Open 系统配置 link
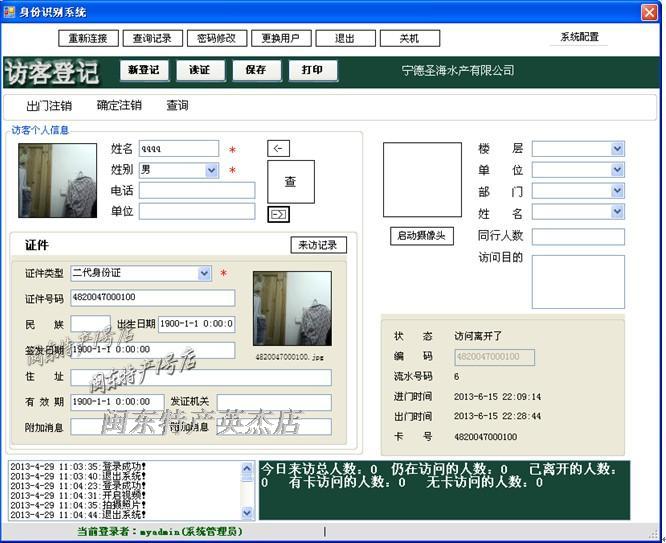Viewport: 666px width, 543px height. (x=579, y=37)
